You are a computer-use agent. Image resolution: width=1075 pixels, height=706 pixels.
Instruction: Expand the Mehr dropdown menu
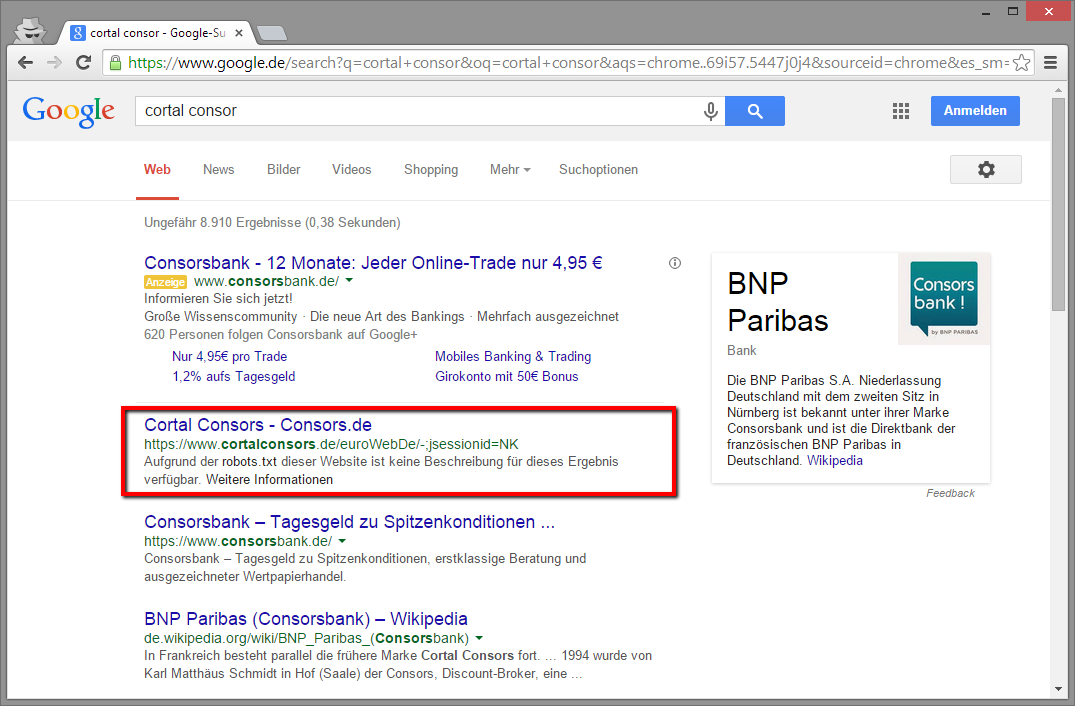[510, 170]
